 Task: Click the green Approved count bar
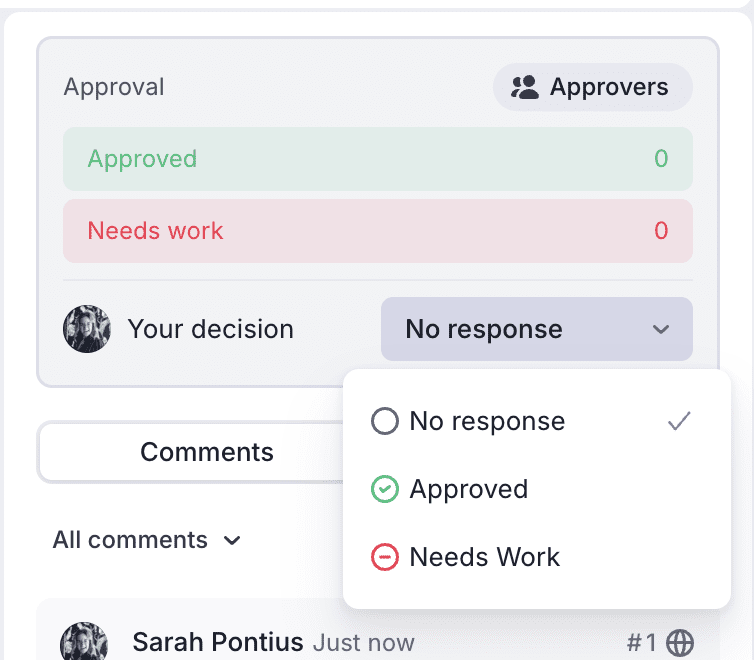click(378, 159)
